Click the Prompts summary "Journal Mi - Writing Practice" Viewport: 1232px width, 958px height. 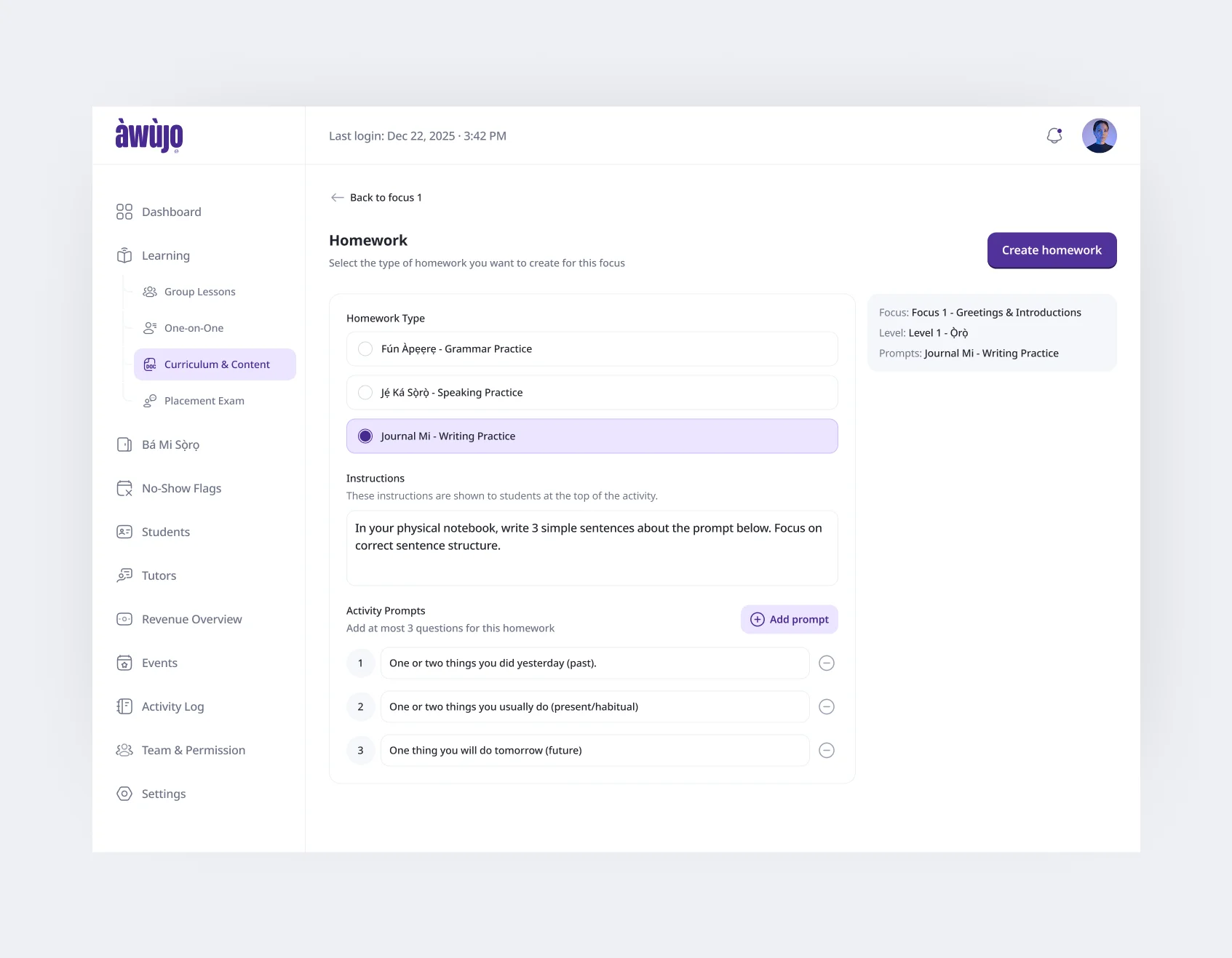[991, 353]
